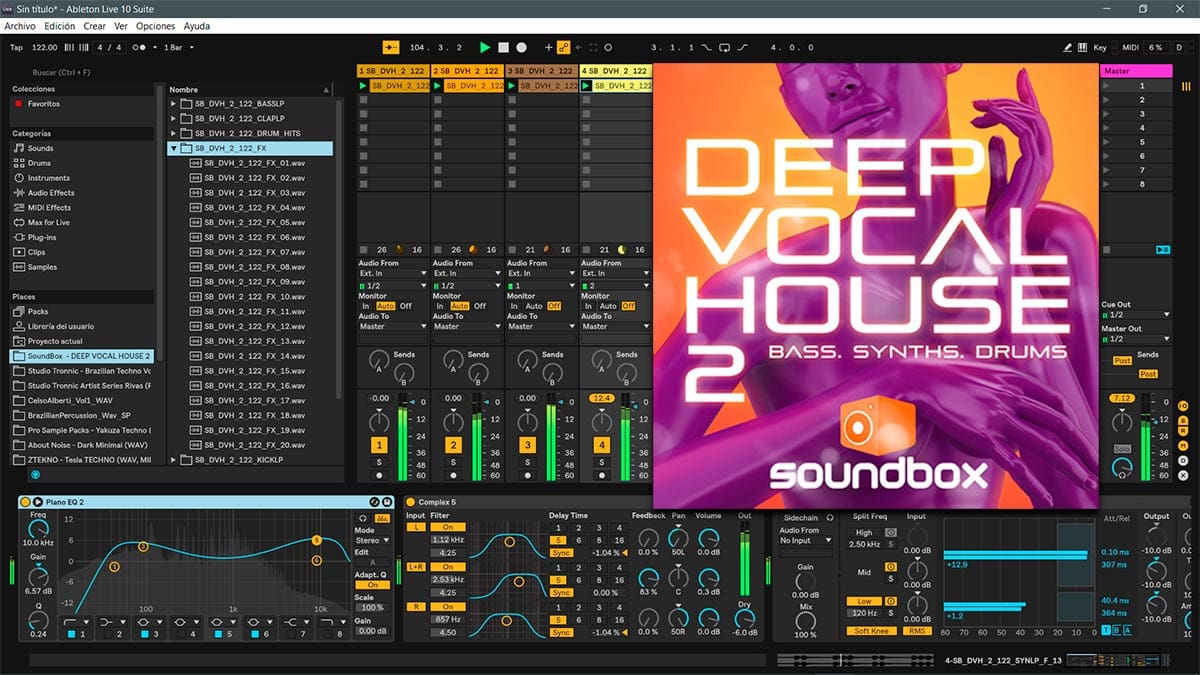Open the Drums category

coord(39,163)
